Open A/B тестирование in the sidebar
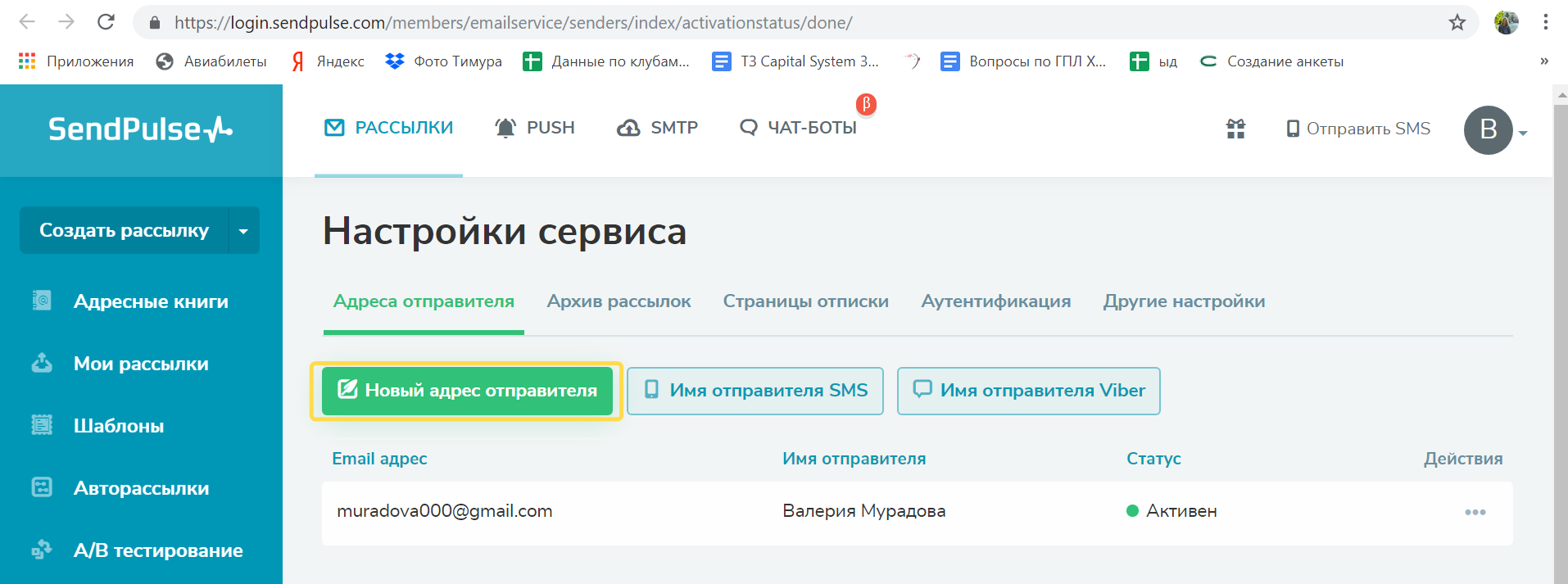Viewport: 1568px width, 584px height. pos(158,550)
